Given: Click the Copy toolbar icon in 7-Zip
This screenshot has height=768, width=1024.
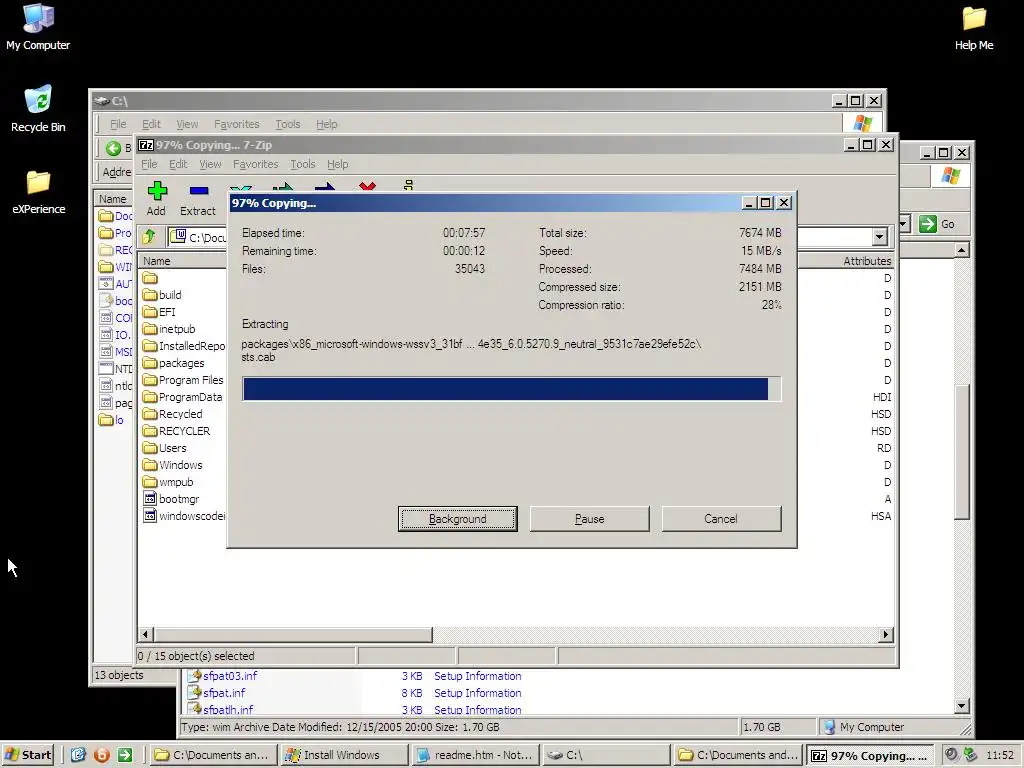Looking at the screenshot, I should [x=283, y=187].
